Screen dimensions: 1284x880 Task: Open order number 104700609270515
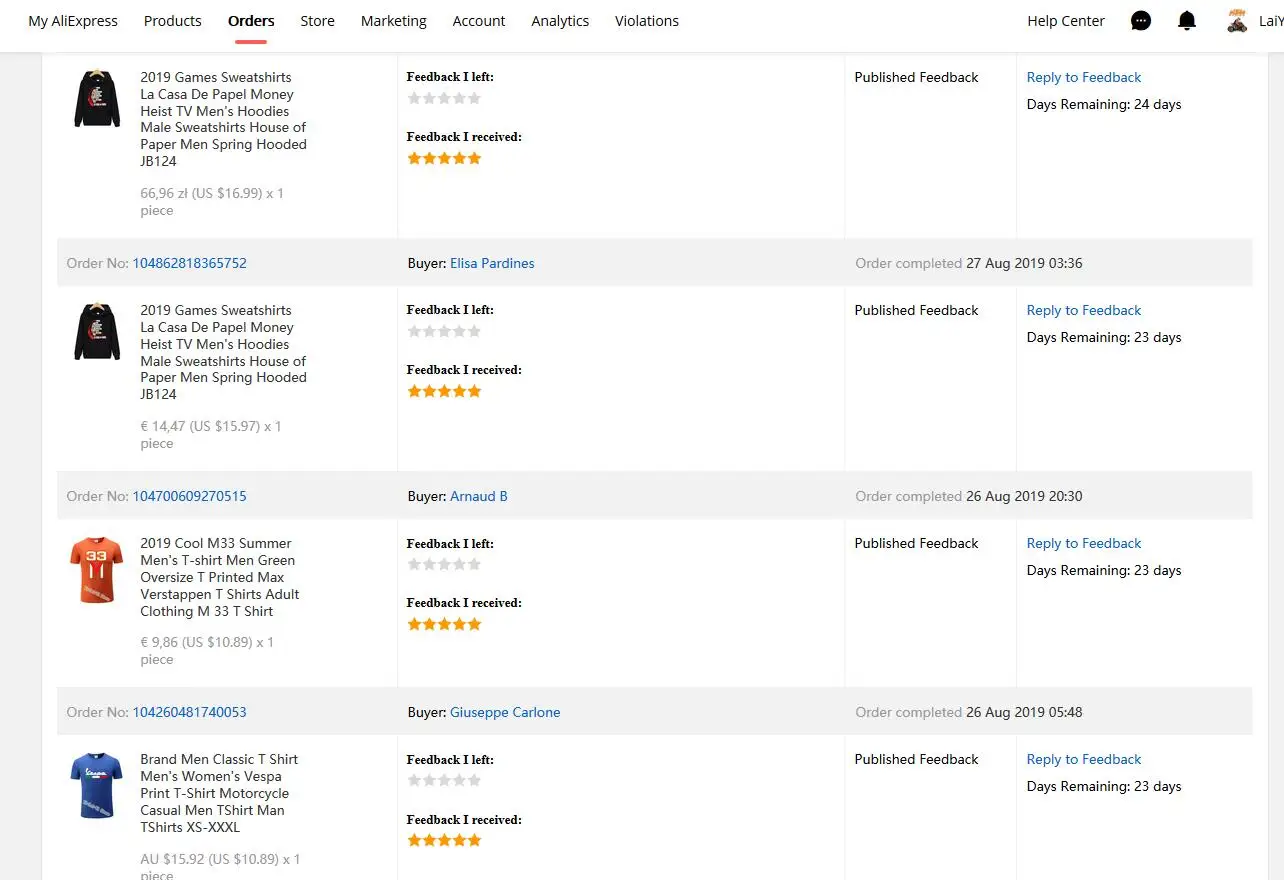coord(189,496)
